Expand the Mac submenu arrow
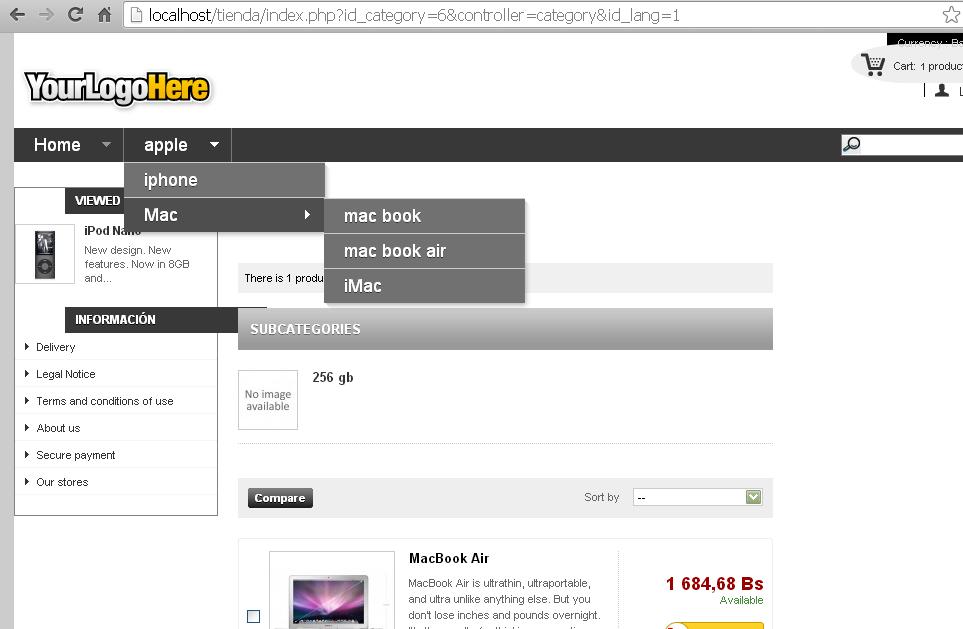The image size is (963, 629). [307, 214]
